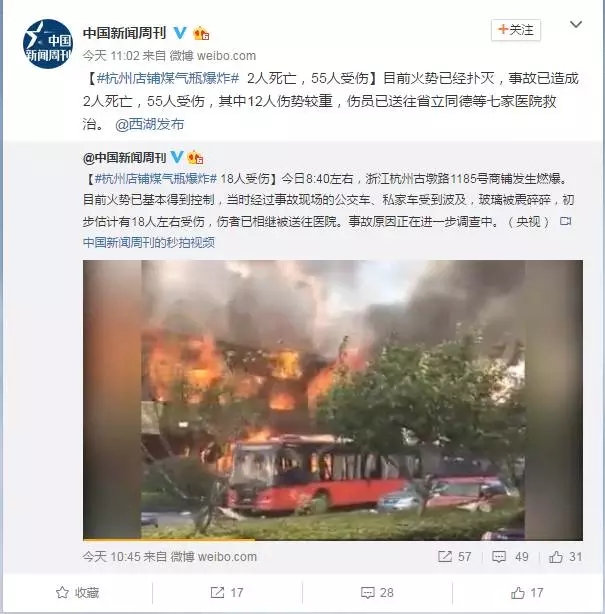Image resolution: width=605 pixels, height=614 pixels.
Task: Open the 中国新闻周刊的秒拍视频 video link
Action: click(x=149, y=243)
